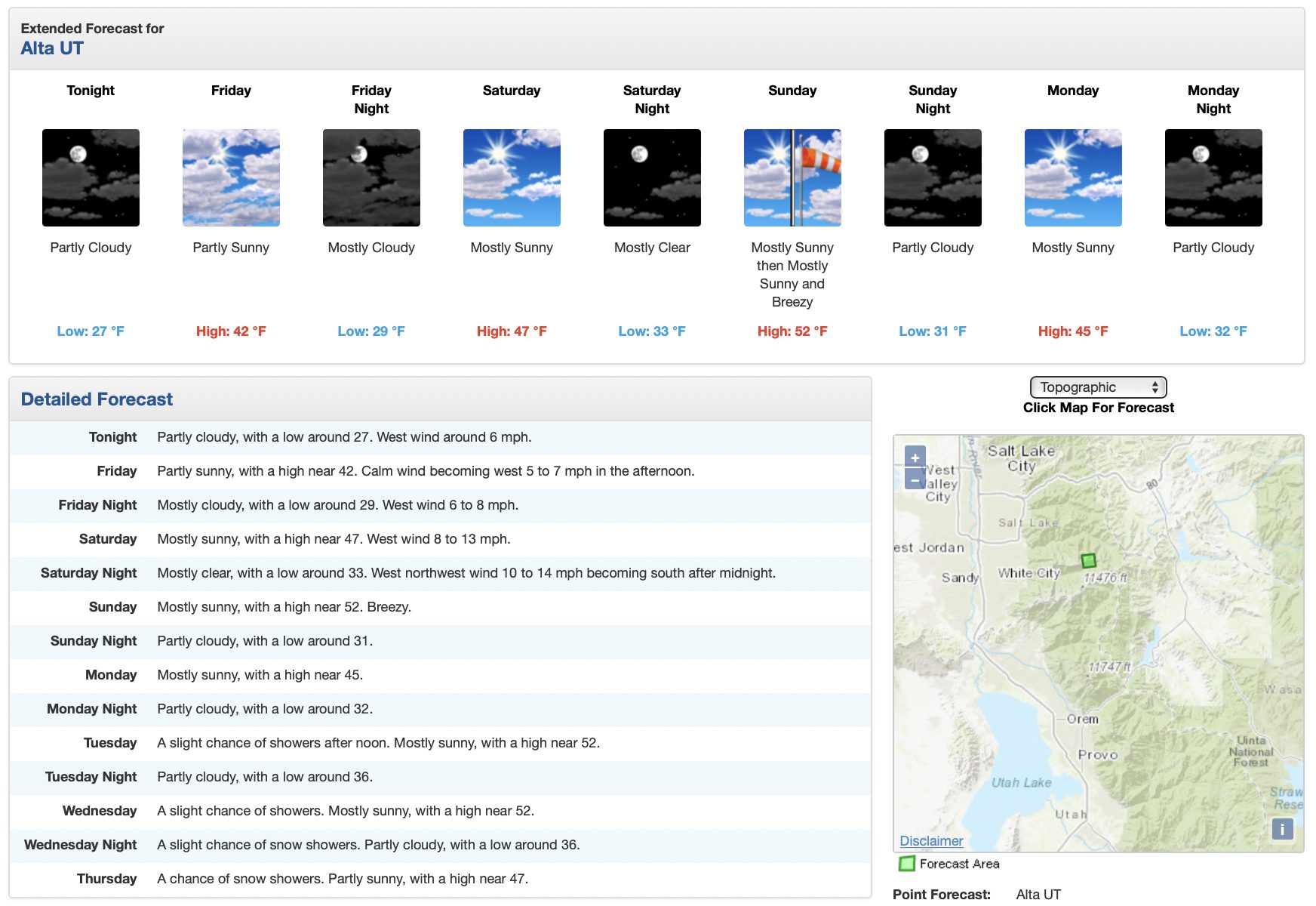Click the Wednesday Night snow showers text

(x=368, y=845)
